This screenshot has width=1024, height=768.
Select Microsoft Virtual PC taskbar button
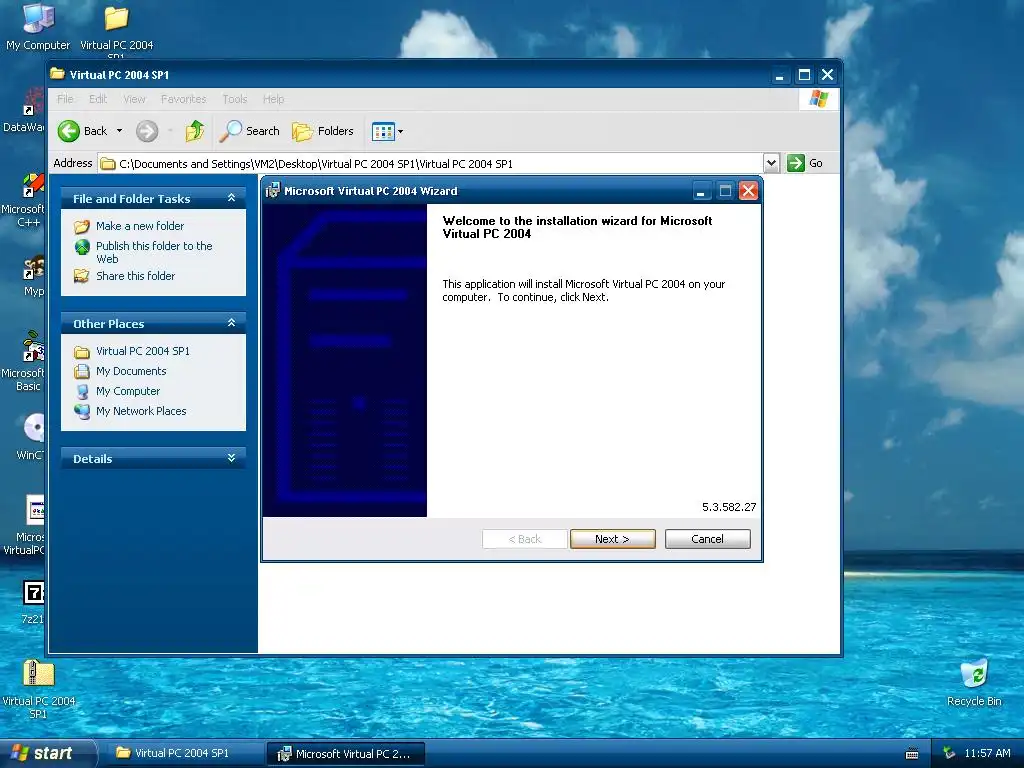tap(346, 754)
